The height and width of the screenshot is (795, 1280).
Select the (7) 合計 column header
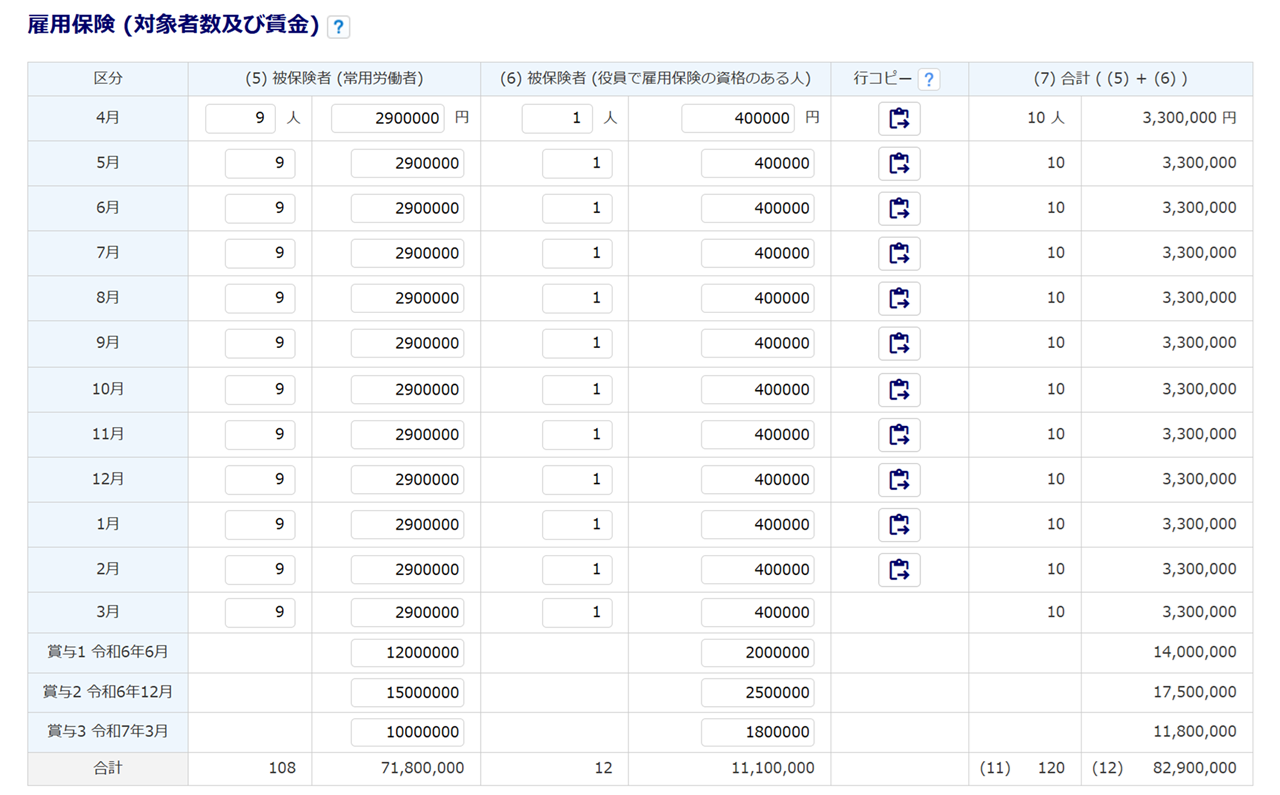click(x=1110, y=79)
